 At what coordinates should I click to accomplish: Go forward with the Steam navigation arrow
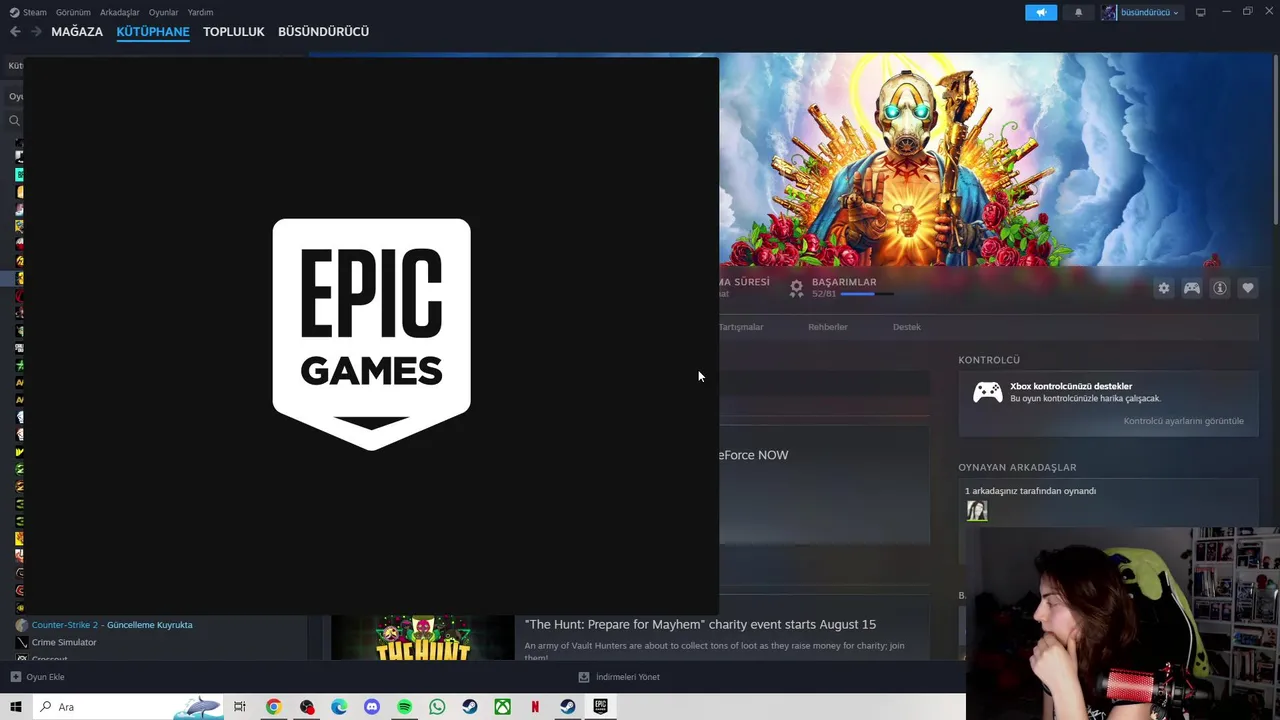[36, 31]
